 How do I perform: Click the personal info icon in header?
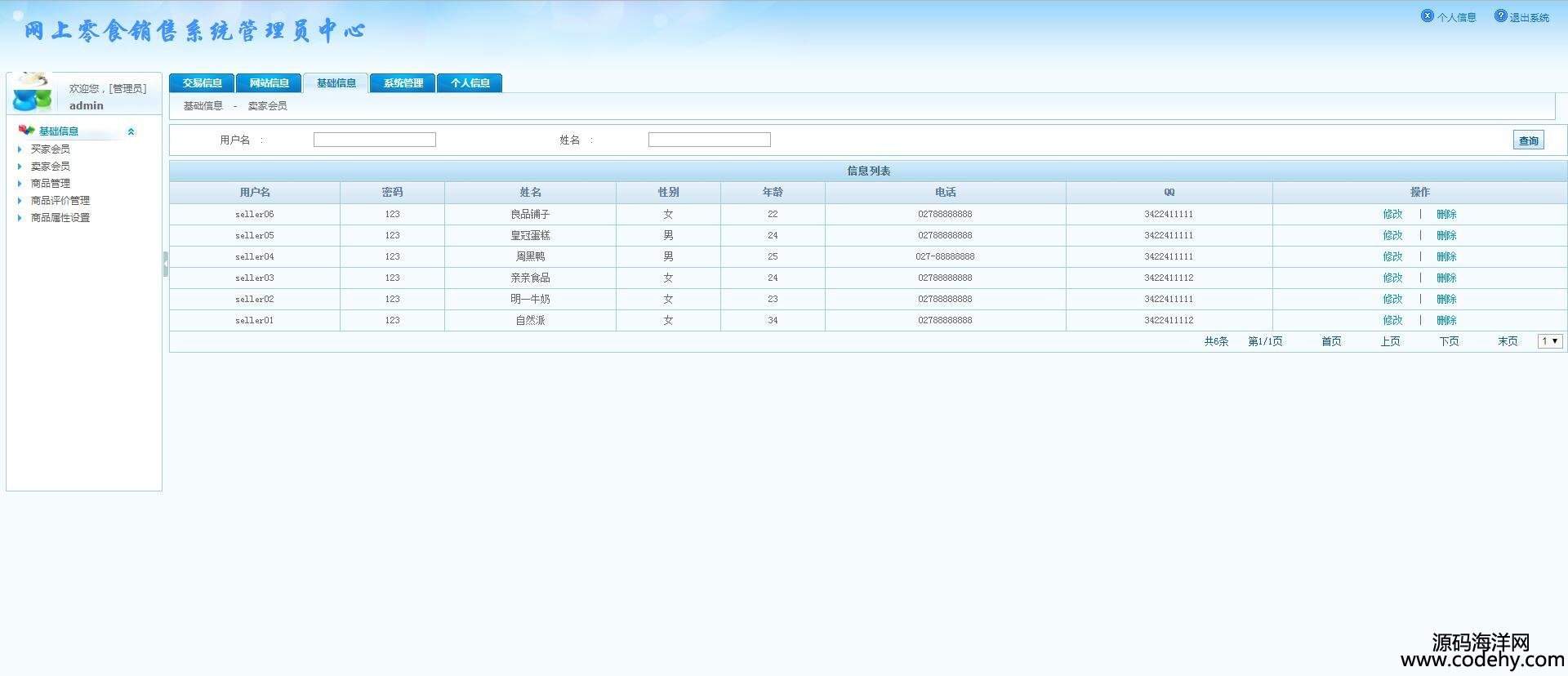point(1427,16)
